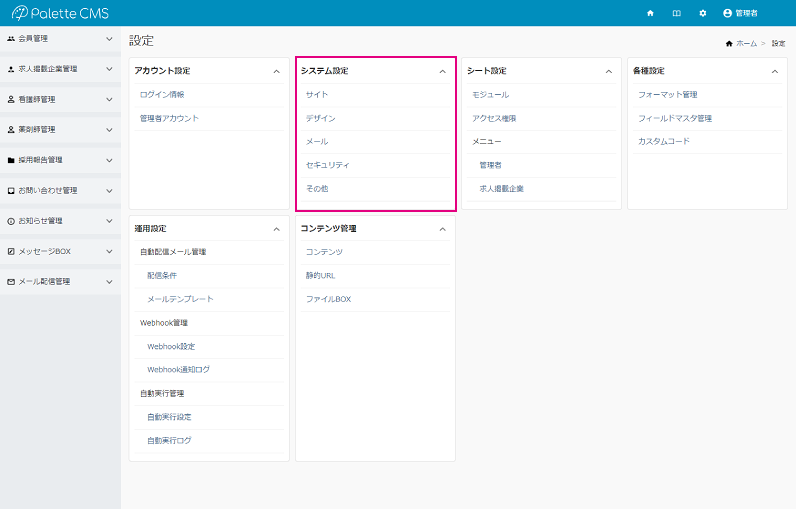The image size is (796, 509).
Task: Go to Webhook通知ログ page
Action: click(x=178, y=370)
